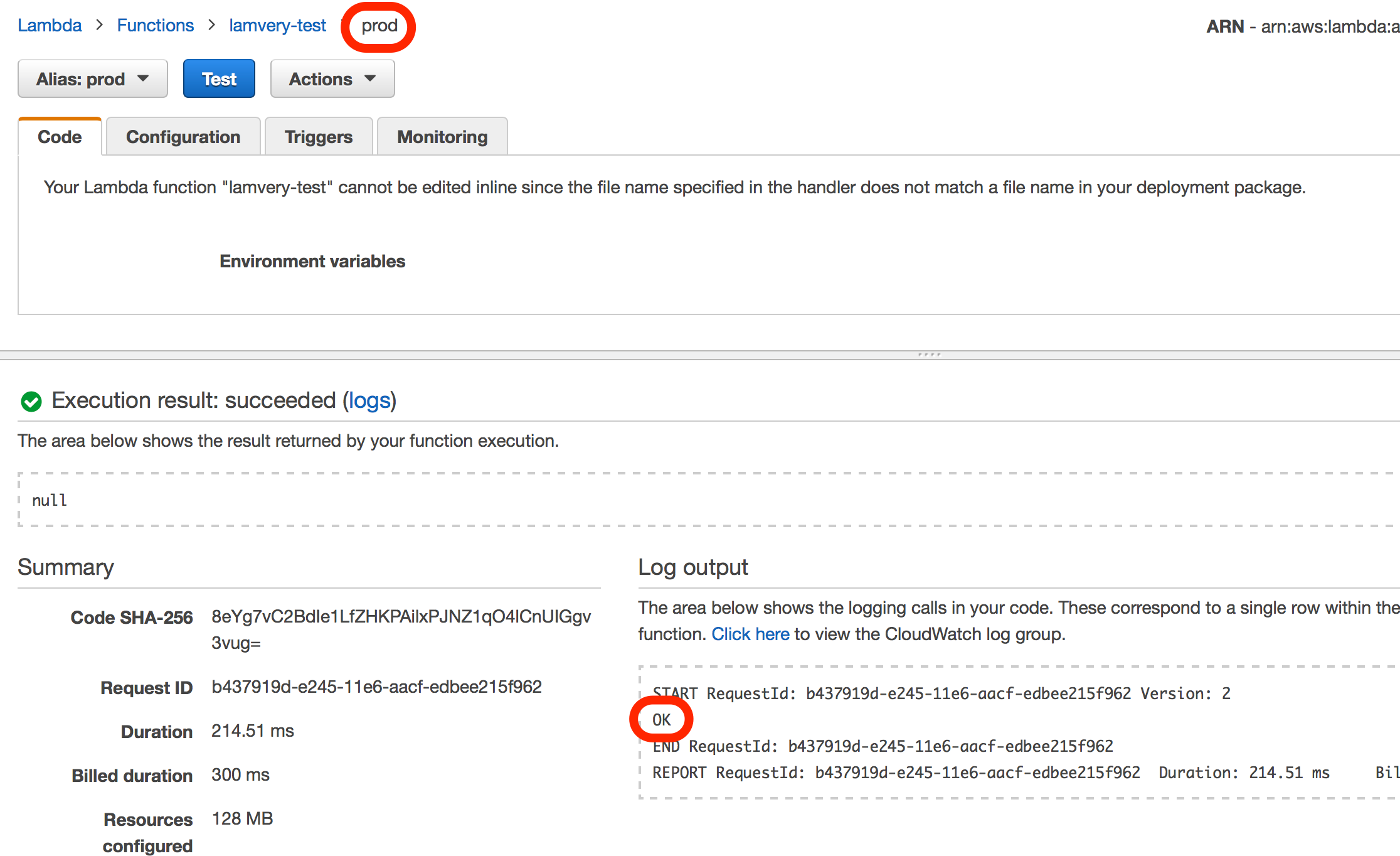The width and height of the screenshot is (1400, 856).
Task: Click the breadcrumb chevron after Lambda
Action: (x=99, y=25)
